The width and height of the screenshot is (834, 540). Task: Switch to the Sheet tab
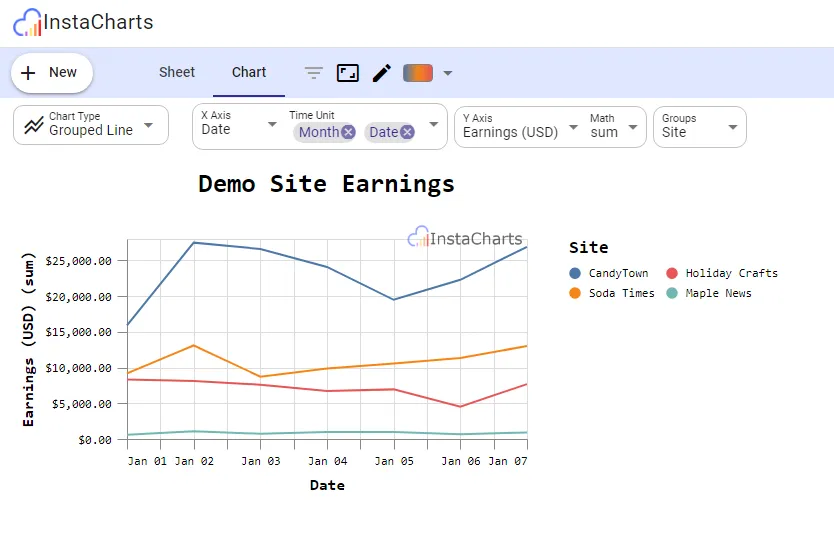point(177,72)
